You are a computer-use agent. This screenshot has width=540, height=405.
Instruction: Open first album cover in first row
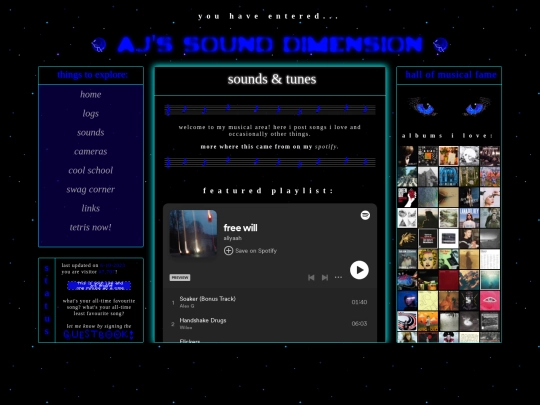[407, 156]
